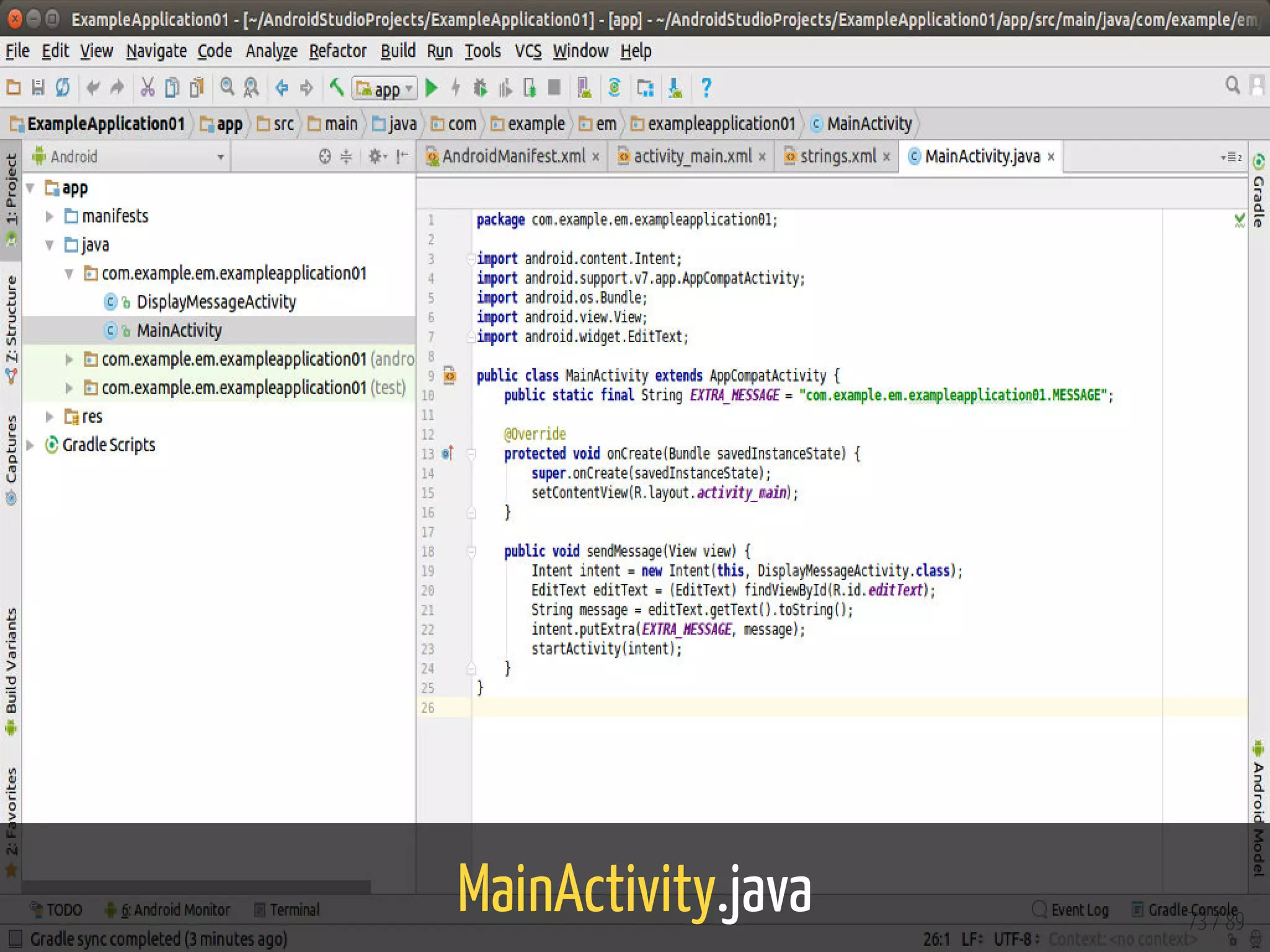The height and width of the screenshot is (952, 1270).
Task: Open the app run configuration dropdown
Action: pyautogui.click(x=384, y=89)
